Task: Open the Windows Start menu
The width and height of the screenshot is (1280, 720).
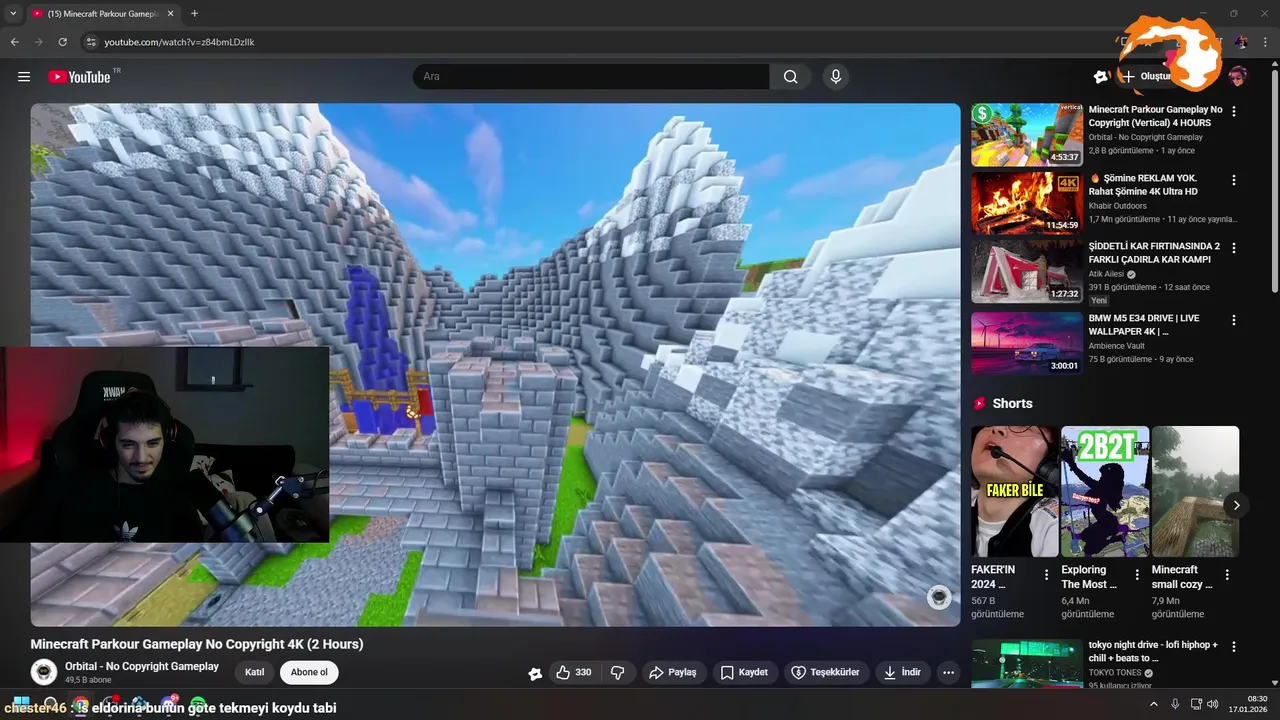Action: (x=22, y=705)
